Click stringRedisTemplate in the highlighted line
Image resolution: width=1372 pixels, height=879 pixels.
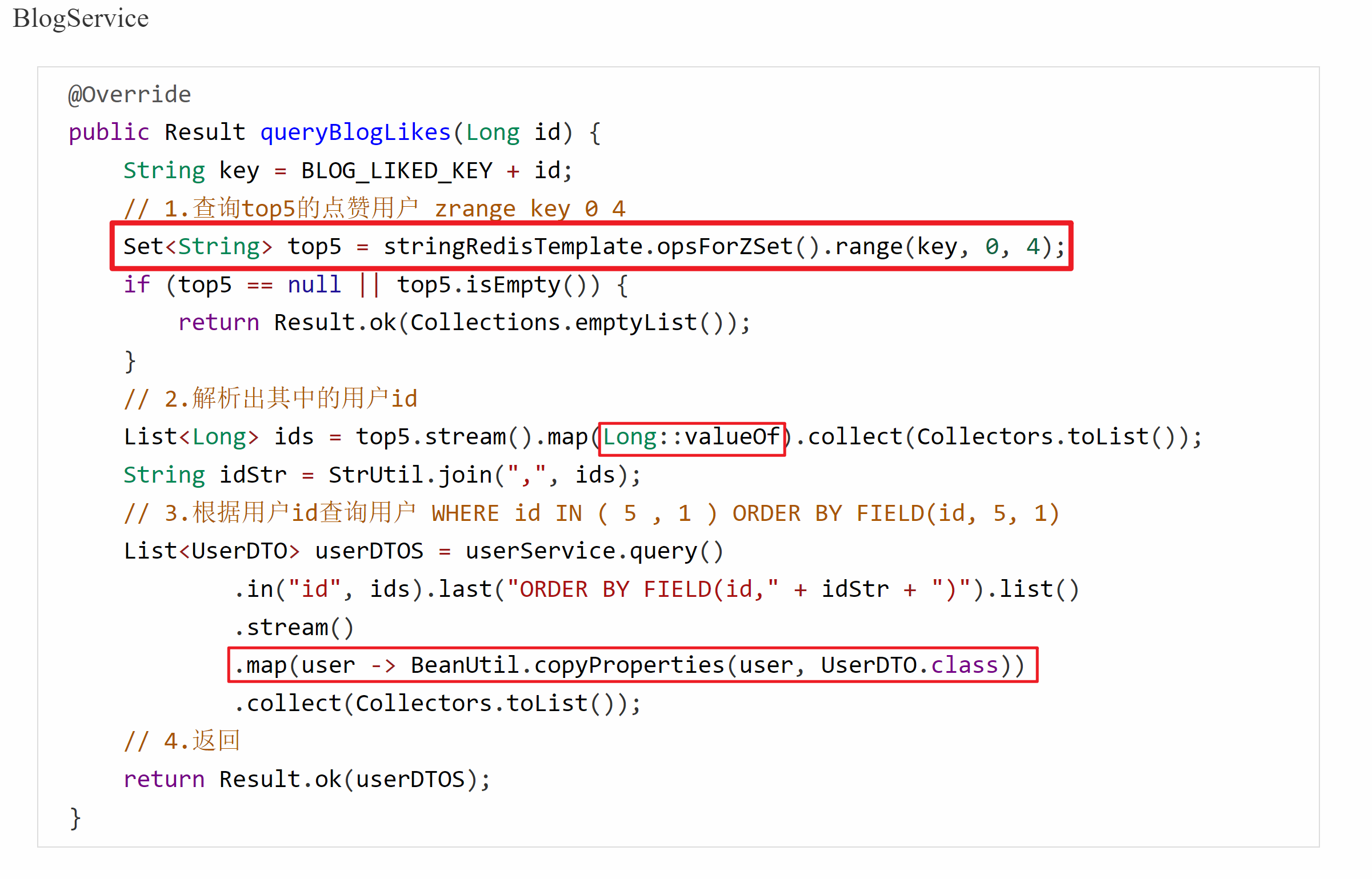(x=513, y=247)
